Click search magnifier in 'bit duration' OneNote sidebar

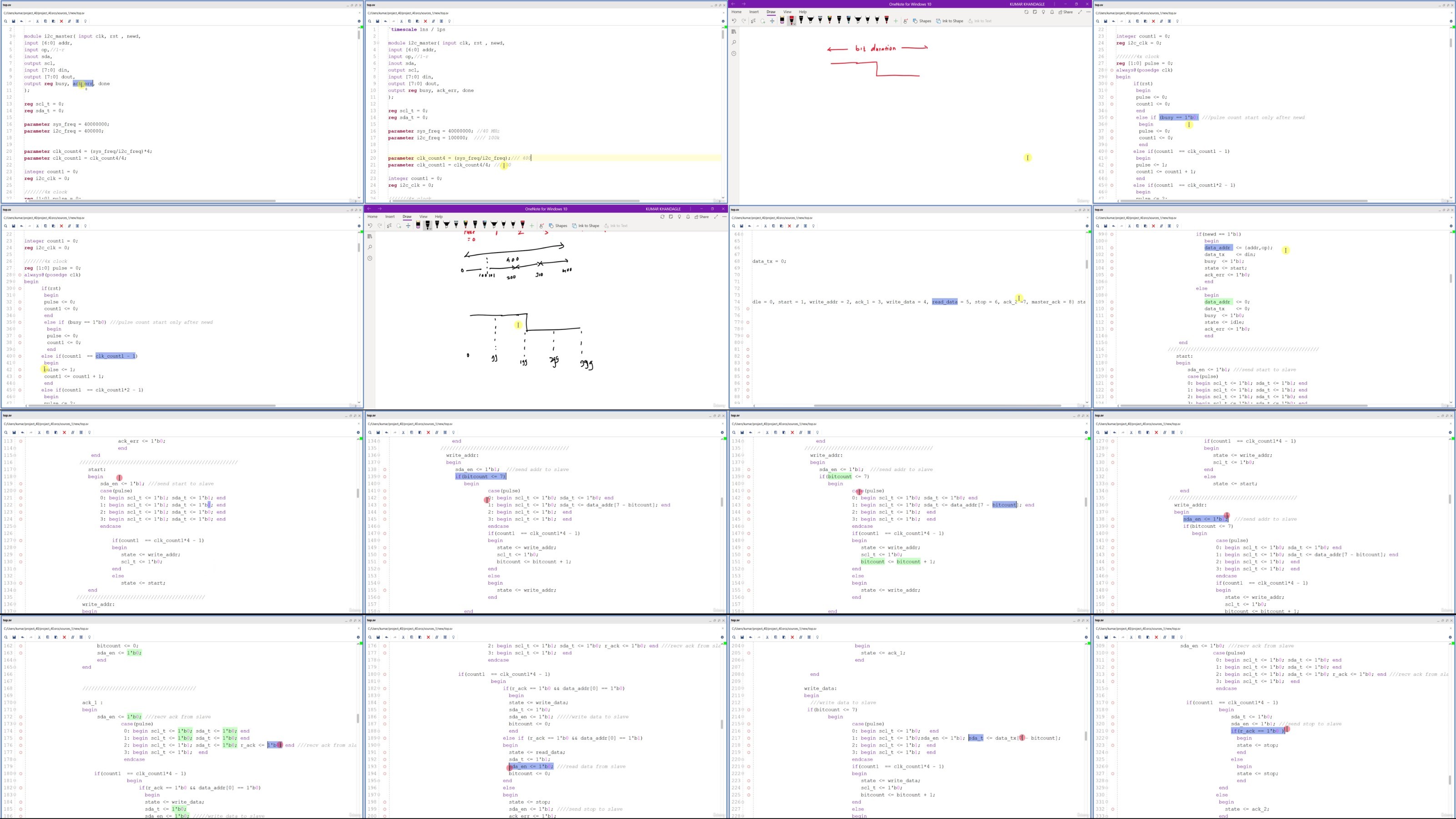(x=733, y=42)
